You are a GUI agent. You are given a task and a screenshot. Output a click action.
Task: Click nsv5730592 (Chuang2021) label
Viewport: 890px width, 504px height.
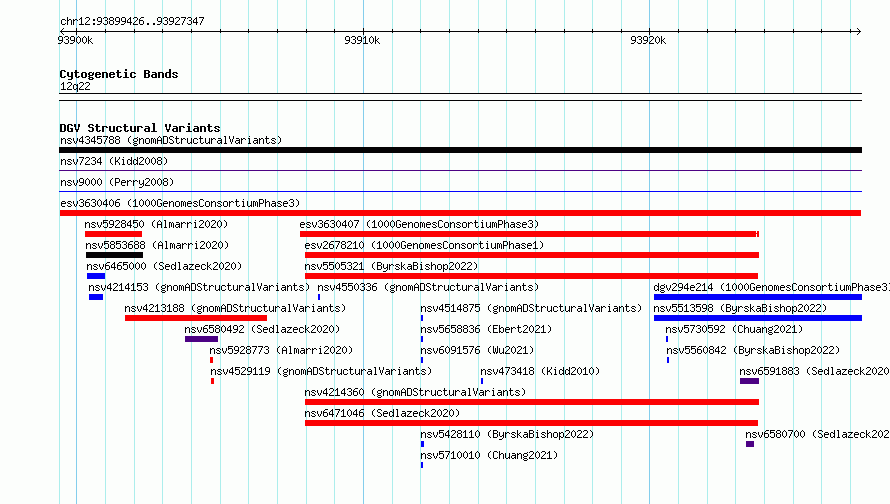(734, 329)
